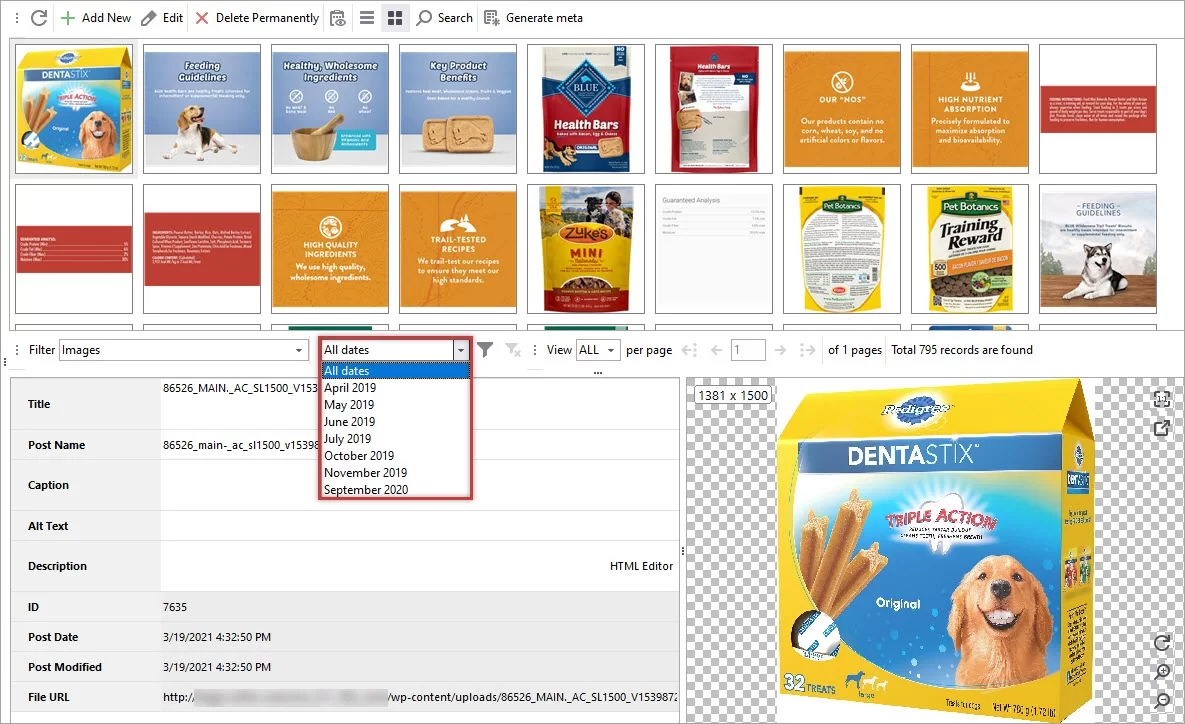Image resolution: width=1185 pixels, height=724 pixels.
Task: Open preview image in a new window
Action: 1162,428
